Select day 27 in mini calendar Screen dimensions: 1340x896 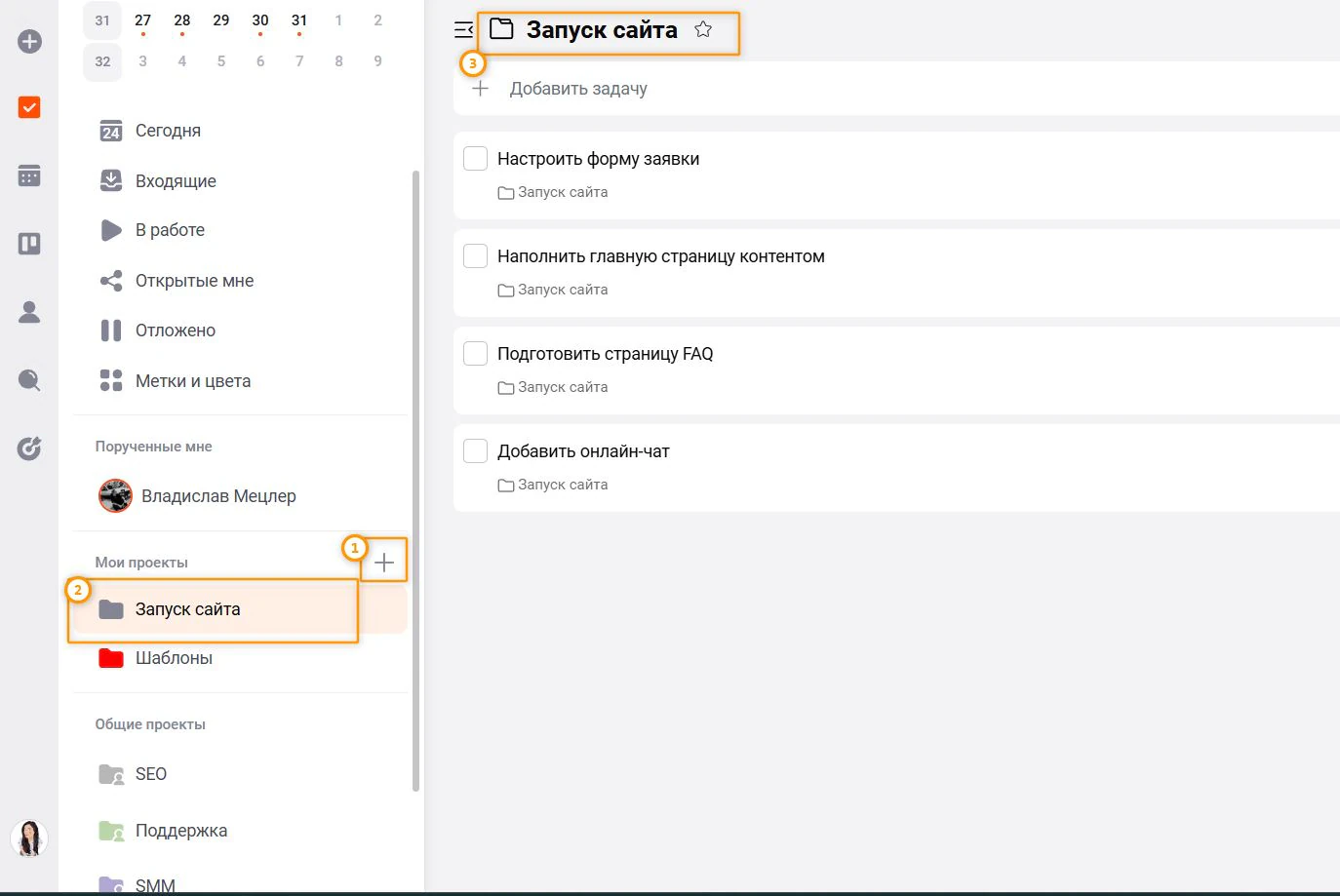pyautogui.click(x=142, y=20)
